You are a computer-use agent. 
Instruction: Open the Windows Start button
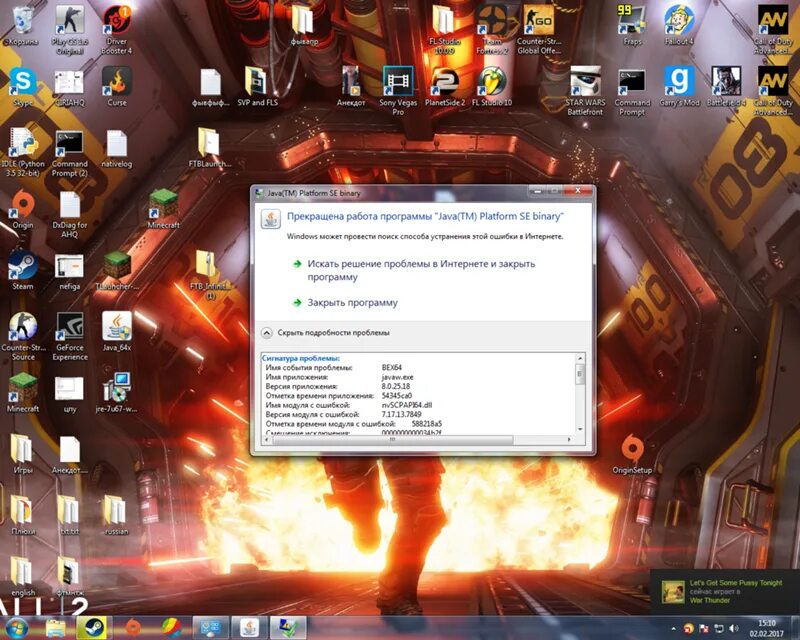tap(16, 628)
